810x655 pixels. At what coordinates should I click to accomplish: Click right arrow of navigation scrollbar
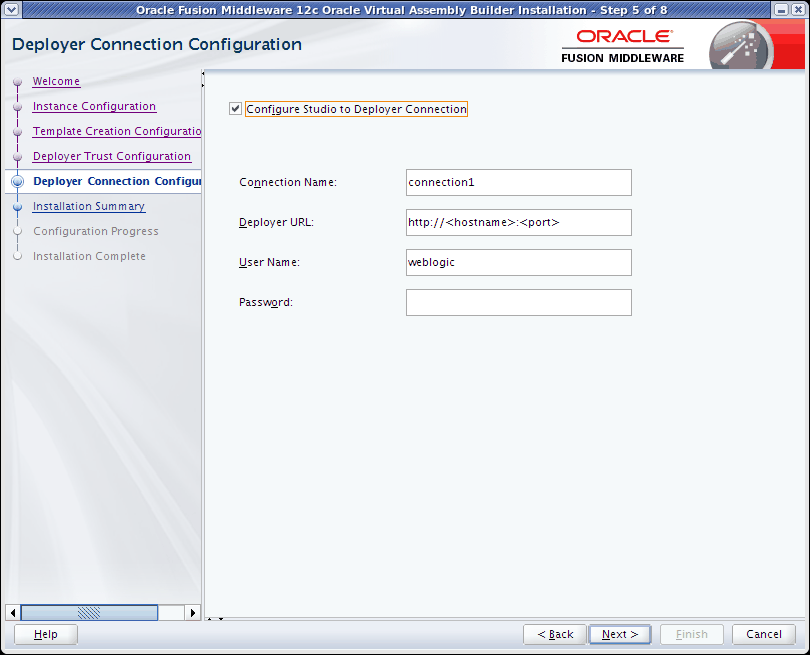192,613
